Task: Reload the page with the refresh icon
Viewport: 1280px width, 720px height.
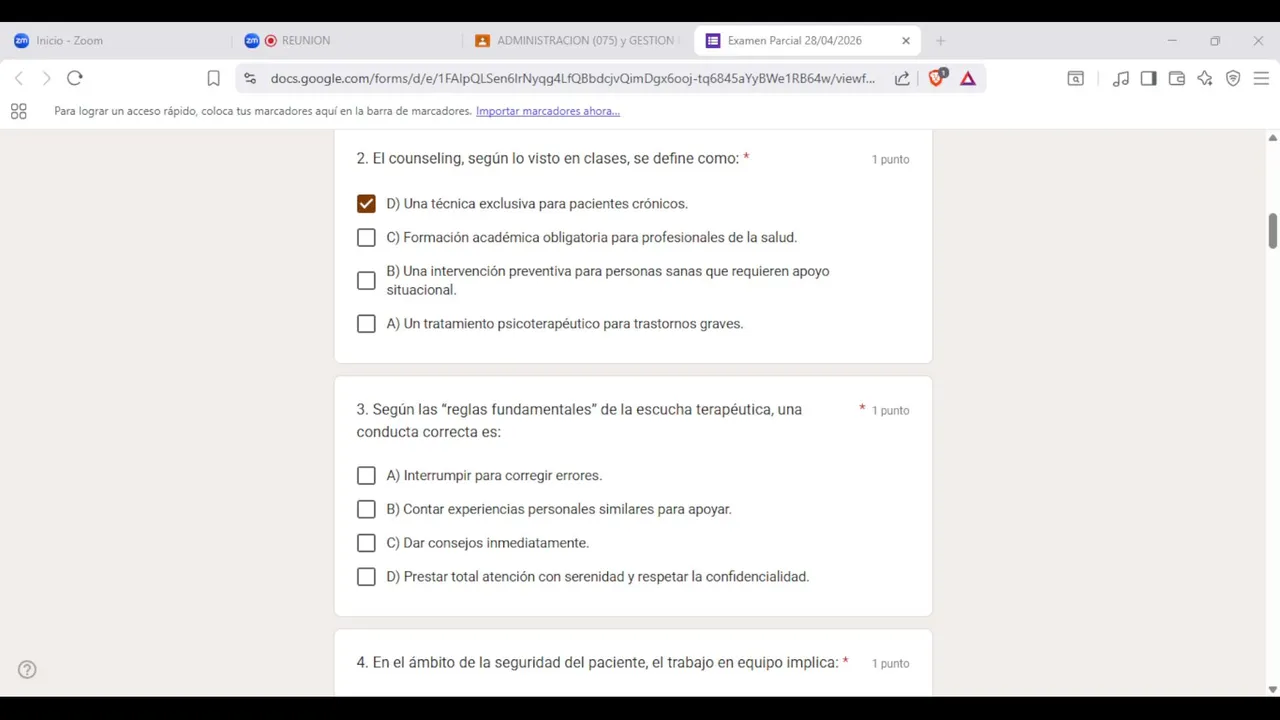Action: [x=75, y=78]
